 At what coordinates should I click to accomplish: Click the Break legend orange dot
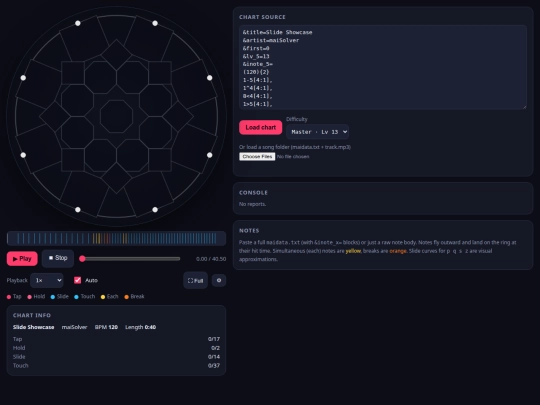point(126,297)
